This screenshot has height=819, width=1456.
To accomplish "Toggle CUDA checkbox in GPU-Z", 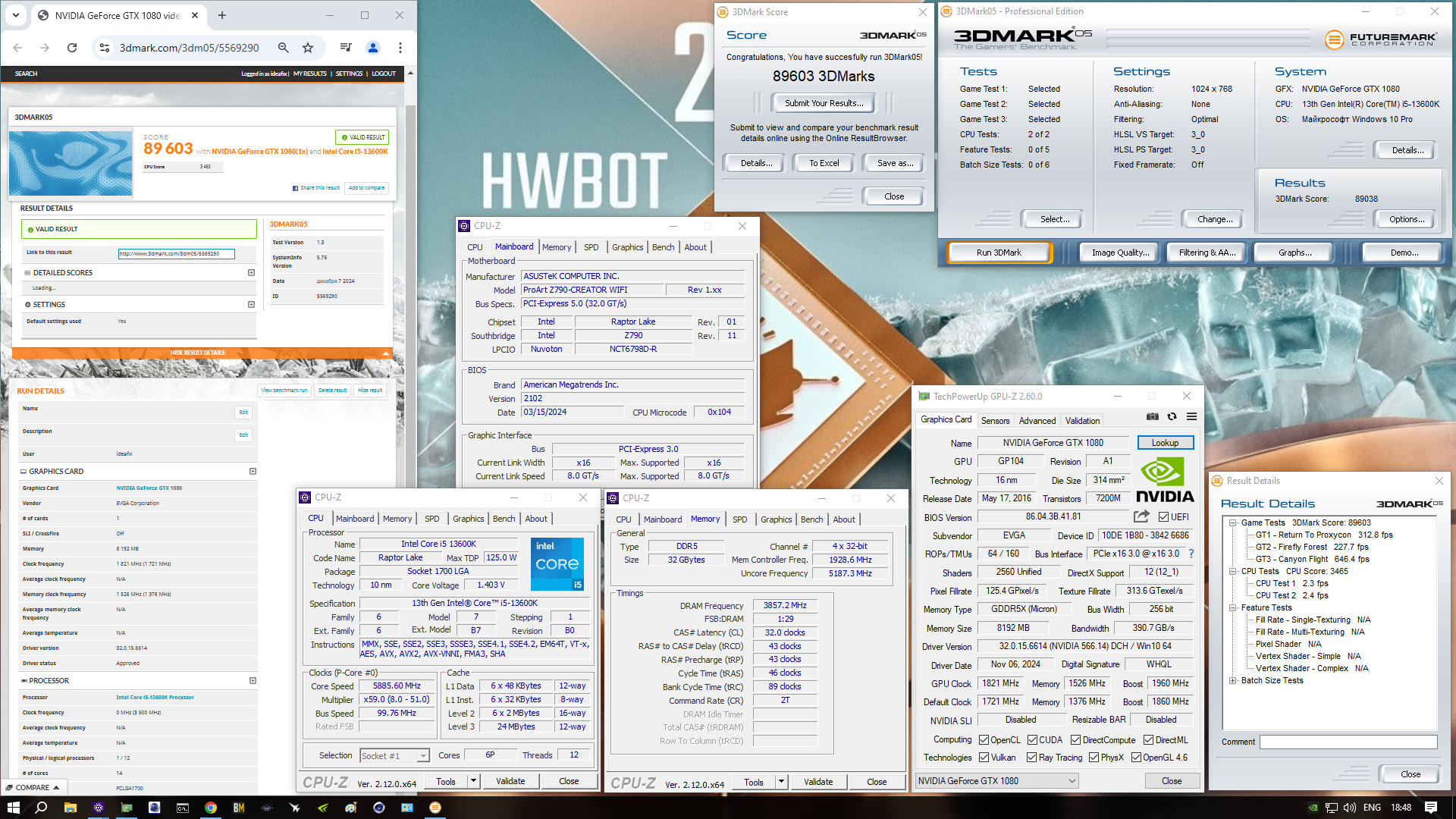I will click(x=1032, y=740).
